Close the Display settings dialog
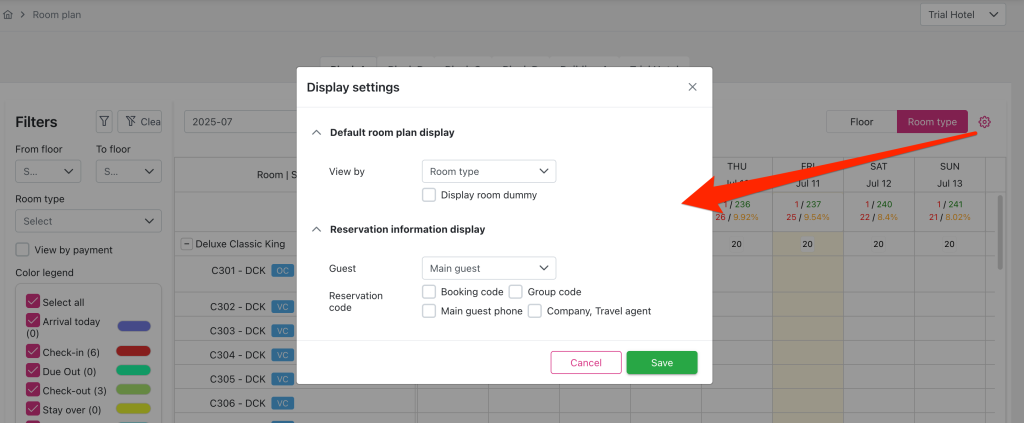This screenshot has height=423, width=1024. pyautogui.click(x=692, y=87)
